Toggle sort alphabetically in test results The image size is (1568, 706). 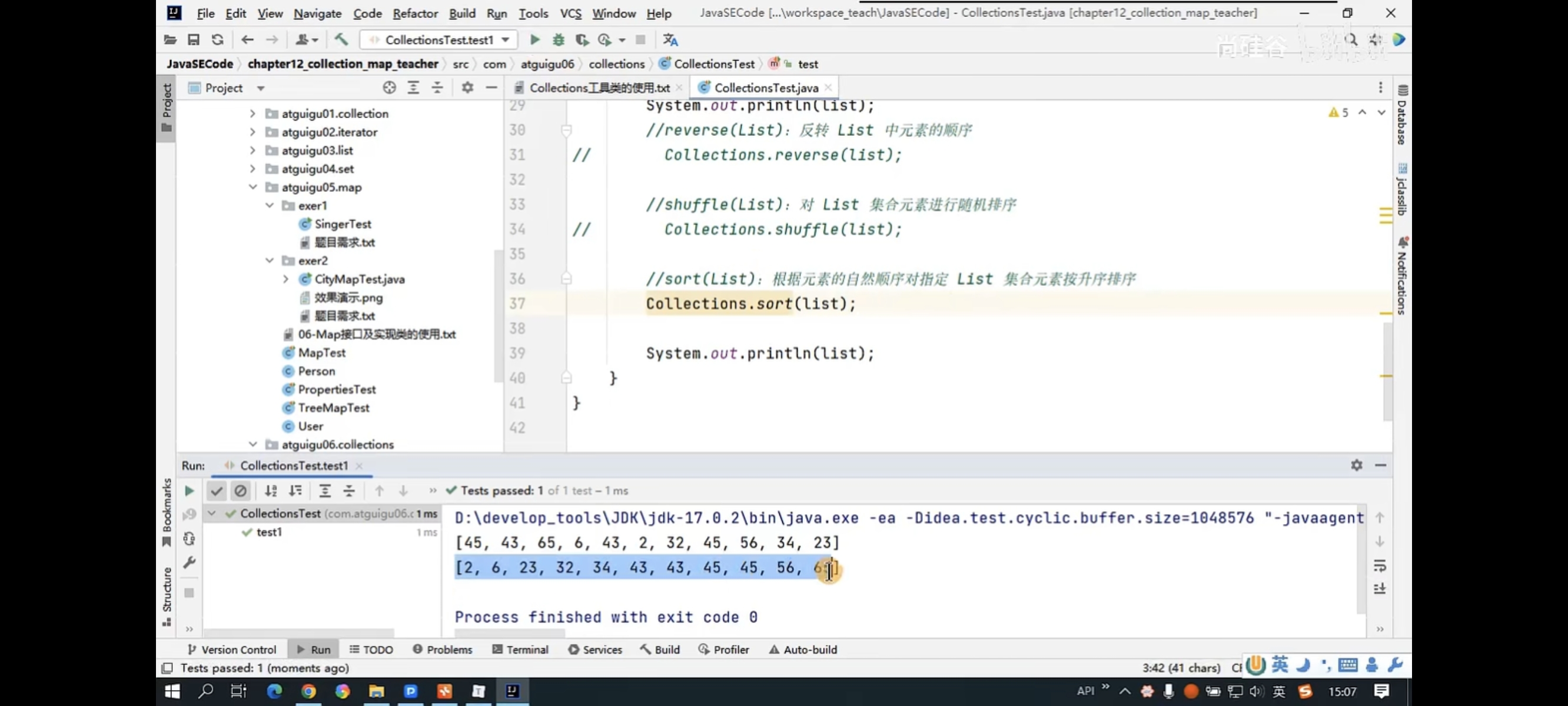coord(271,491)
